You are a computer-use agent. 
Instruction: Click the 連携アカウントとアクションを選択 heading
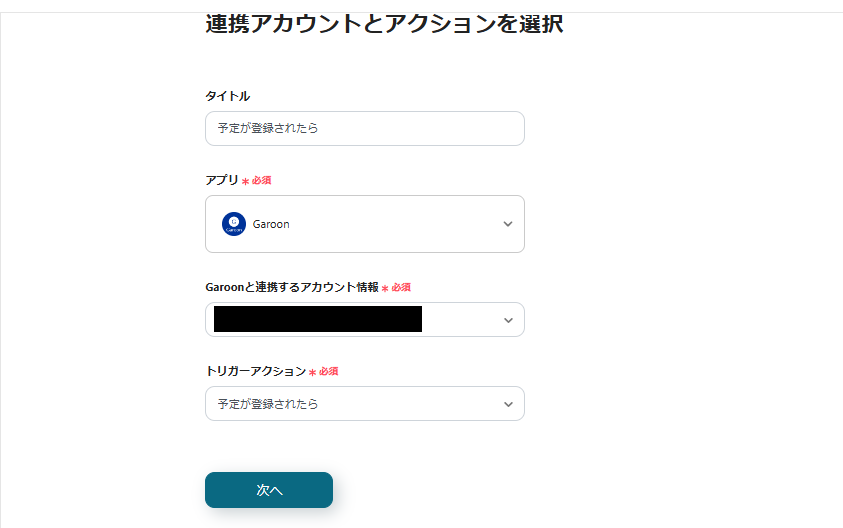384,24
